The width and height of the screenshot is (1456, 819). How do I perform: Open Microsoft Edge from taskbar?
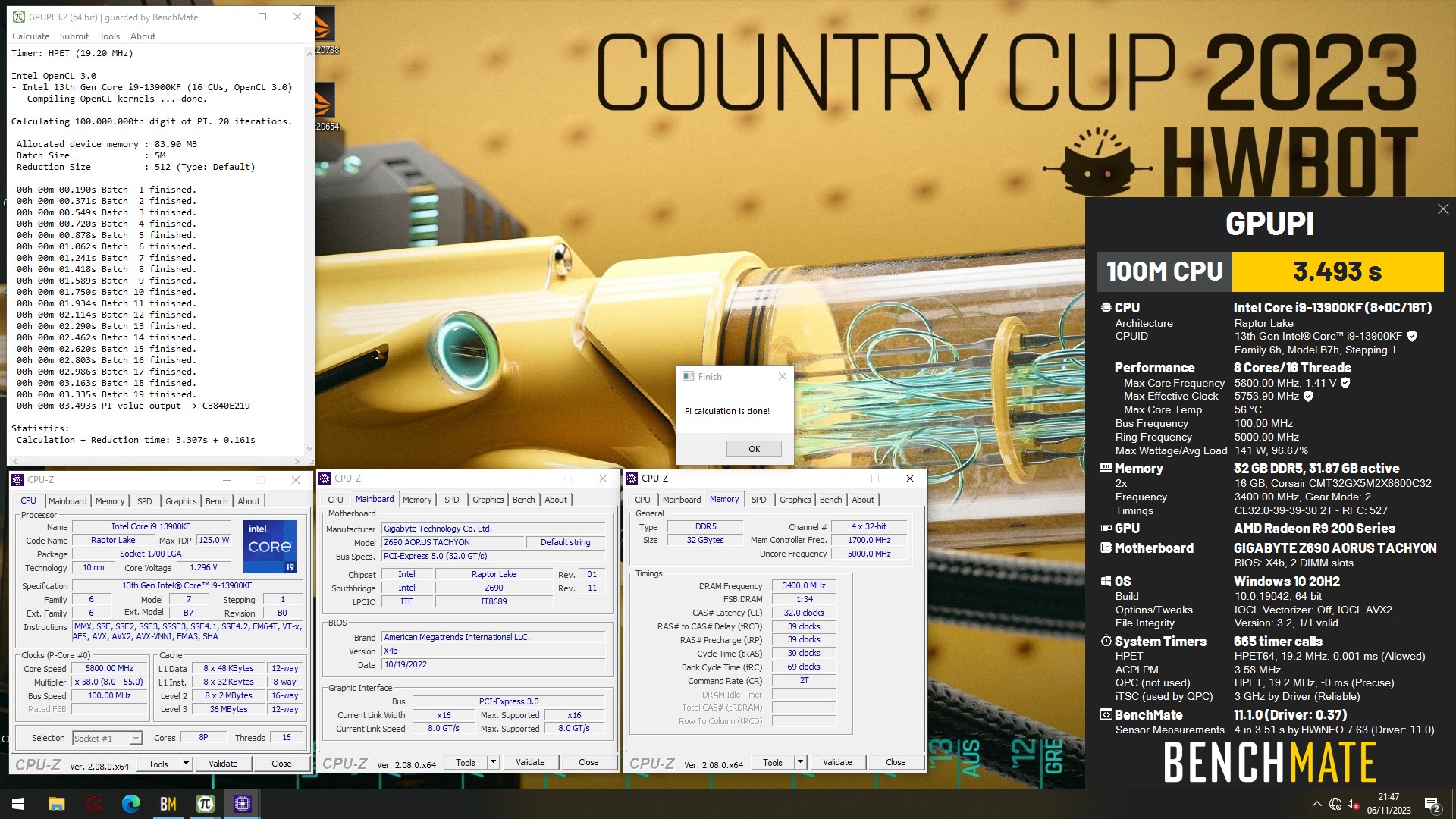click(x=131, y=804)
